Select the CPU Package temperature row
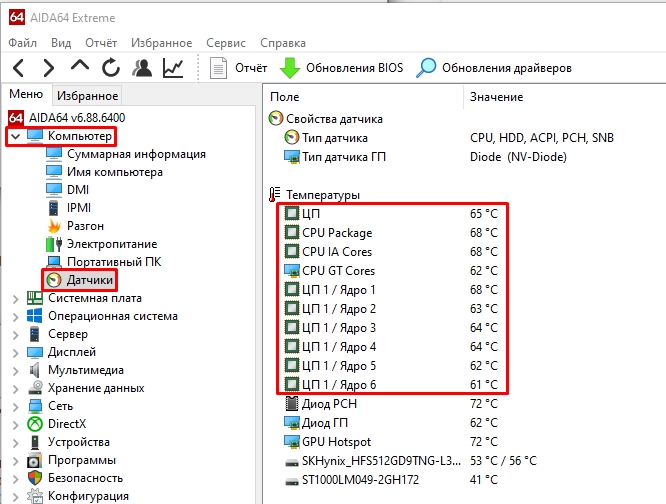Image resolution: width=666 pixels, height=504 pixels. coord(336,233)
